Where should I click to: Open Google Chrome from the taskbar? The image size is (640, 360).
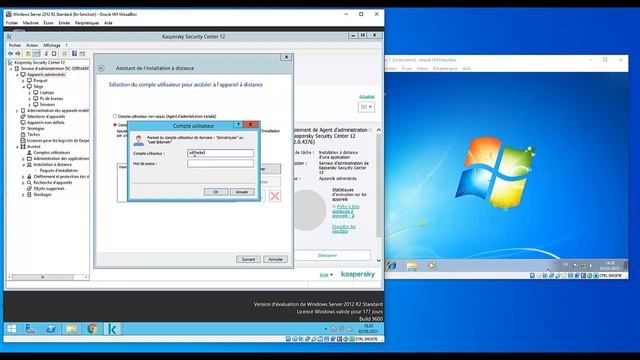[92, 329]
